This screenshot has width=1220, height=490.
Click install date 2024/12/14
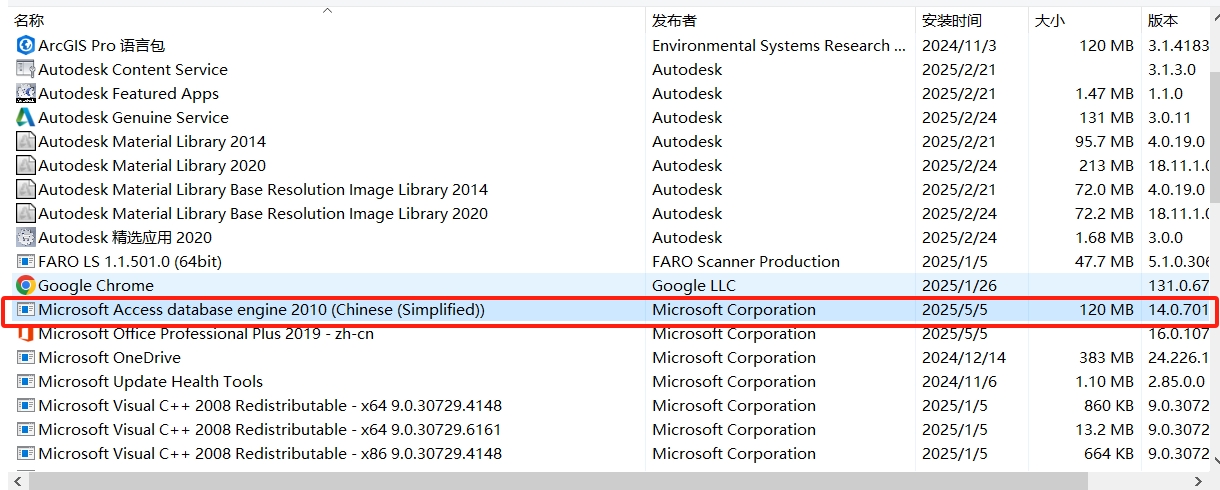coord(964,357)
